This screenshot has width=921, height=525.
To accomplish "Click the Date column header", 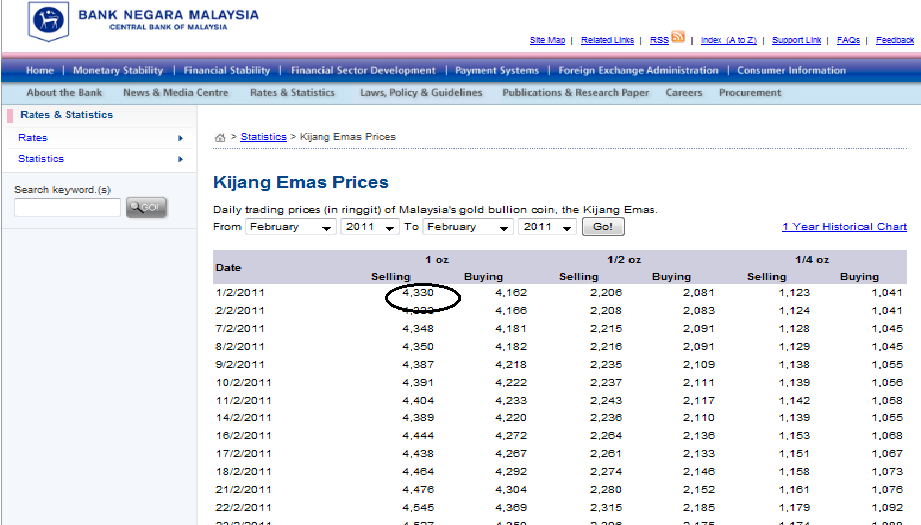I will 228,268.
